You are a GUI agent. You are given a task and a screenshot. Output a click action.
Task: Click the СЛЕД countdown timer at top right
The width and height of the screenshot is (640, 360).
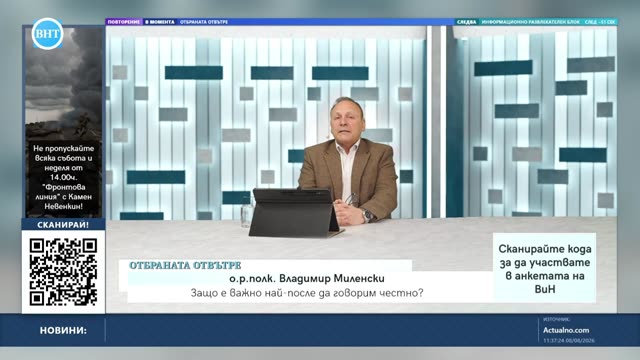pyautogui.click(x=600, y=22)
